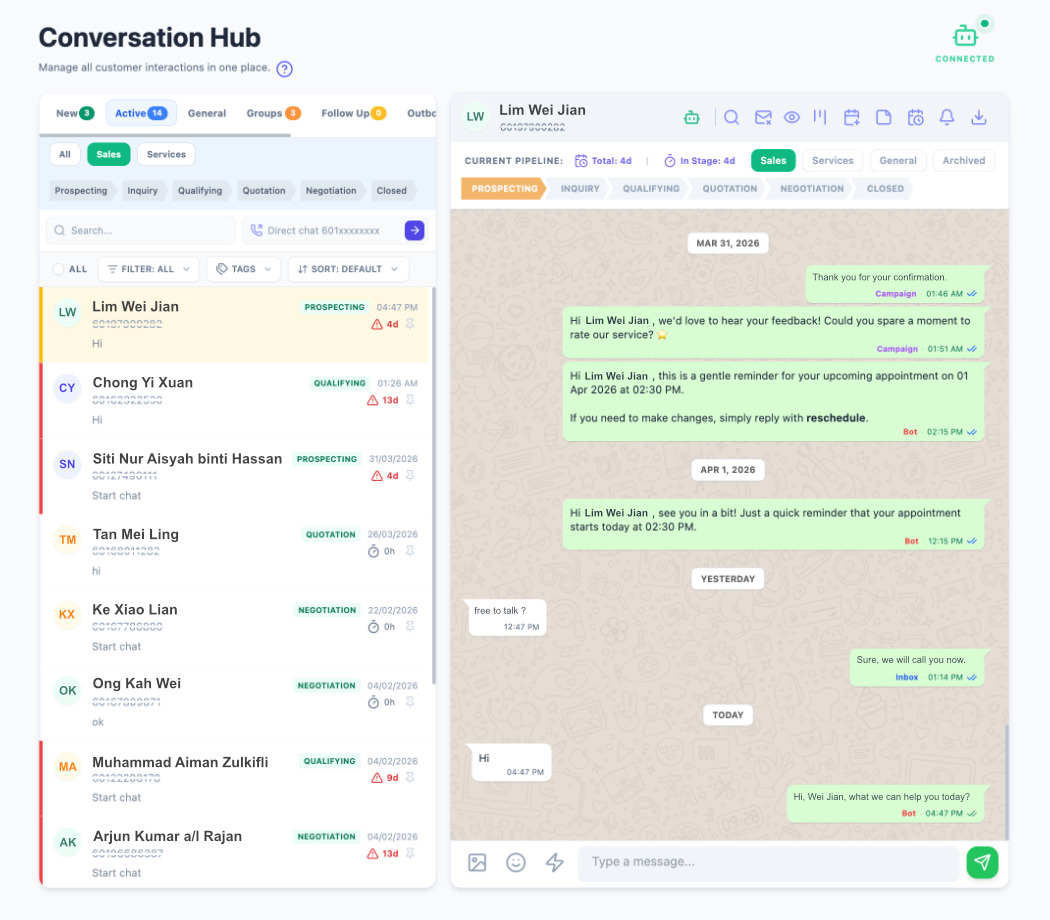This screenshot has width=1050, height=920.
Task: Open the add-appointment calendar icon
Action: (851, 117)
